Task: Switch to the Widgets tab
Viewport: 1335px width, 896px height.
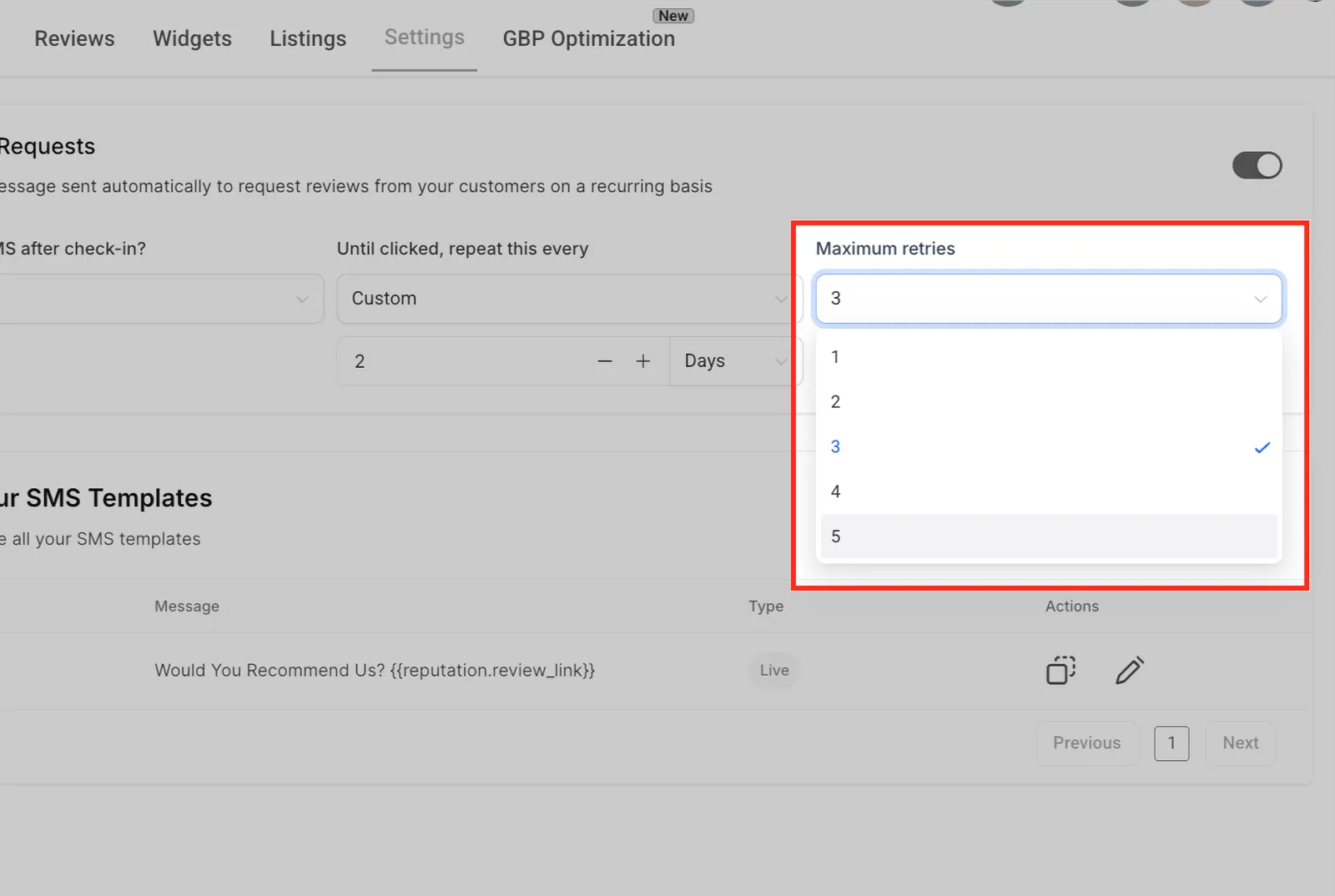Action: click(x=192, y=38)
